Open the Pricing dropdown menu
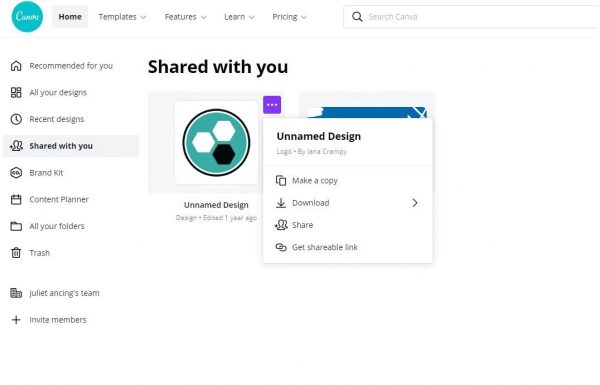The image size is (600, 385). click(289, 17)
